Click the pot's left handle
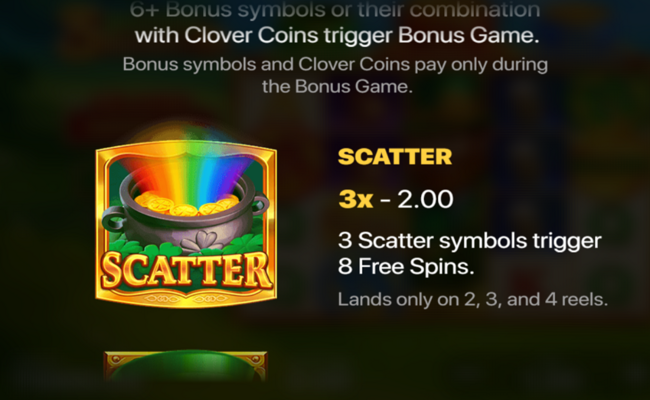Viewport: 650px width, 400px height. [113, 220]
